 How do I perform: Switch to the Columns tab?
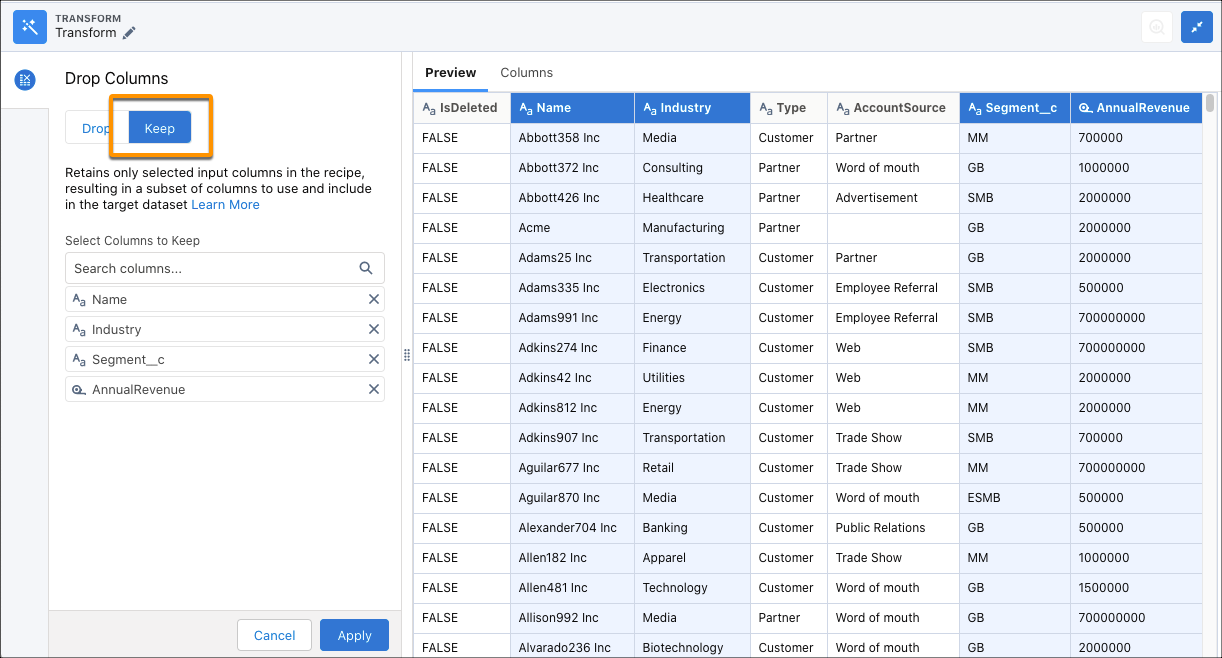pos(526,72)
